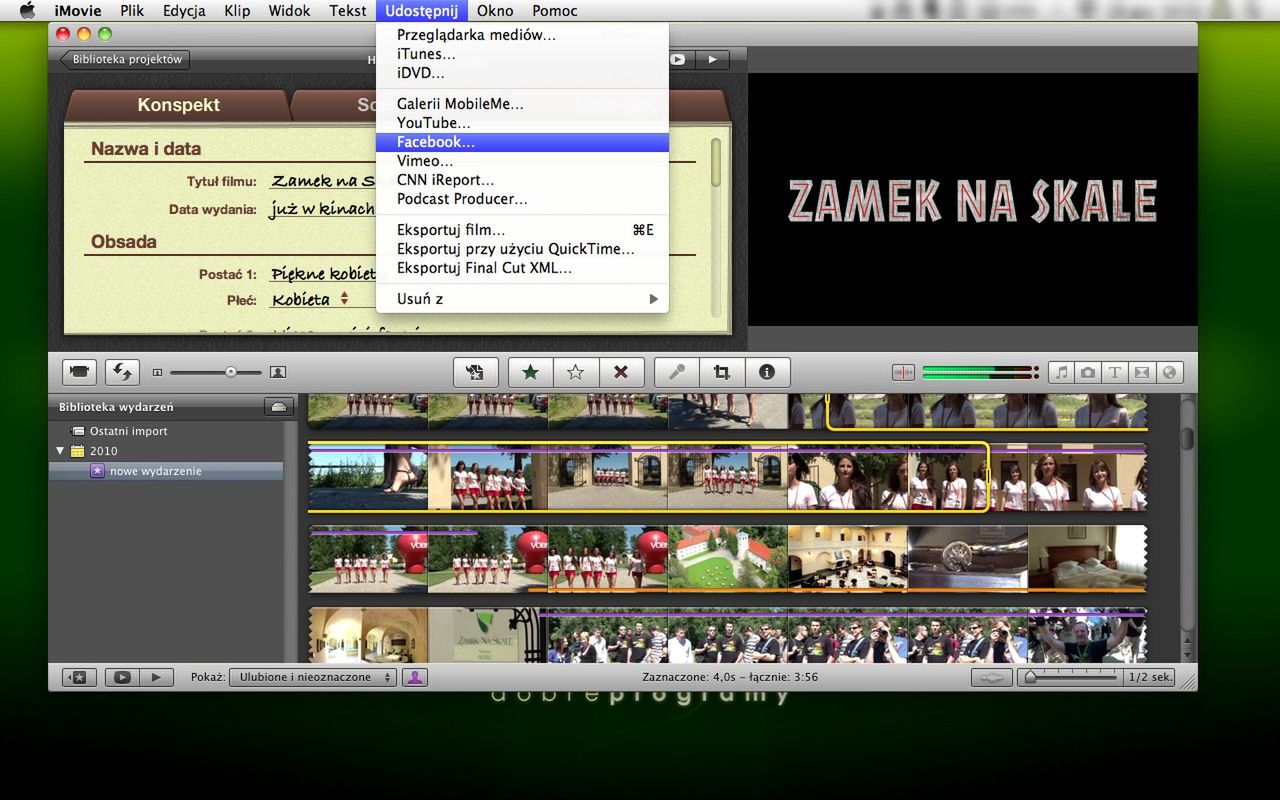
Task: Open the voiceover microphone tool
Action: pos(677,372)
